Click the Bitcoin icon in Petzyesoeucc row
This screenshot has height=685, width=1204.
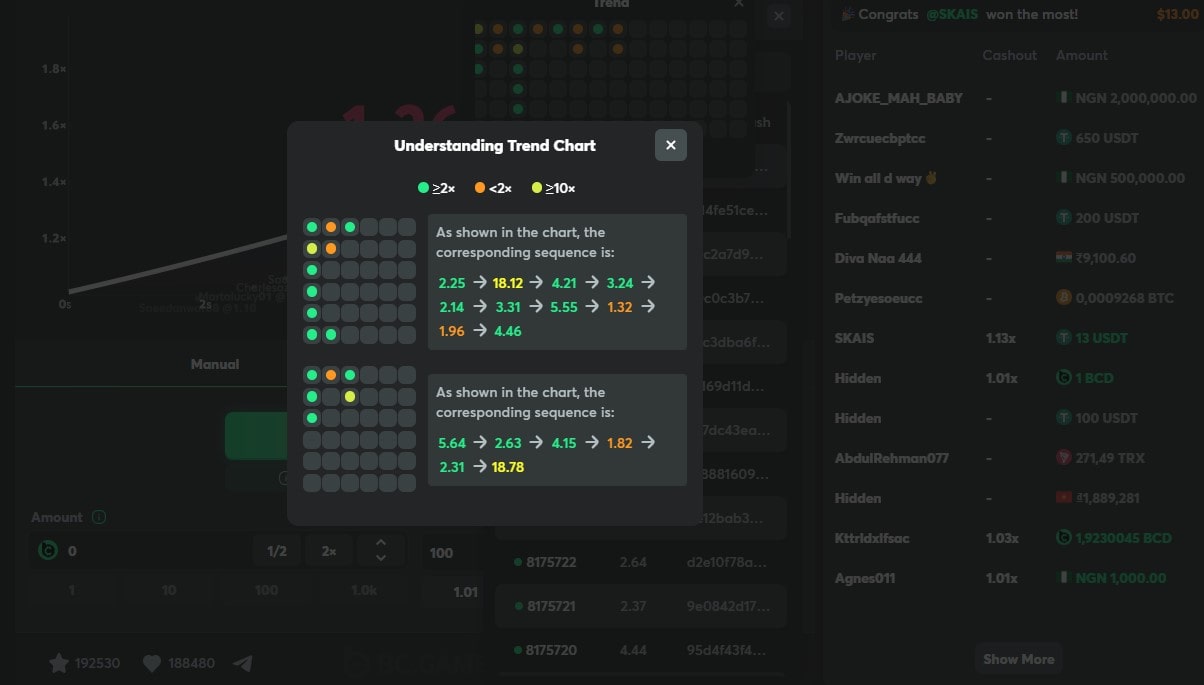point(1064,298)
